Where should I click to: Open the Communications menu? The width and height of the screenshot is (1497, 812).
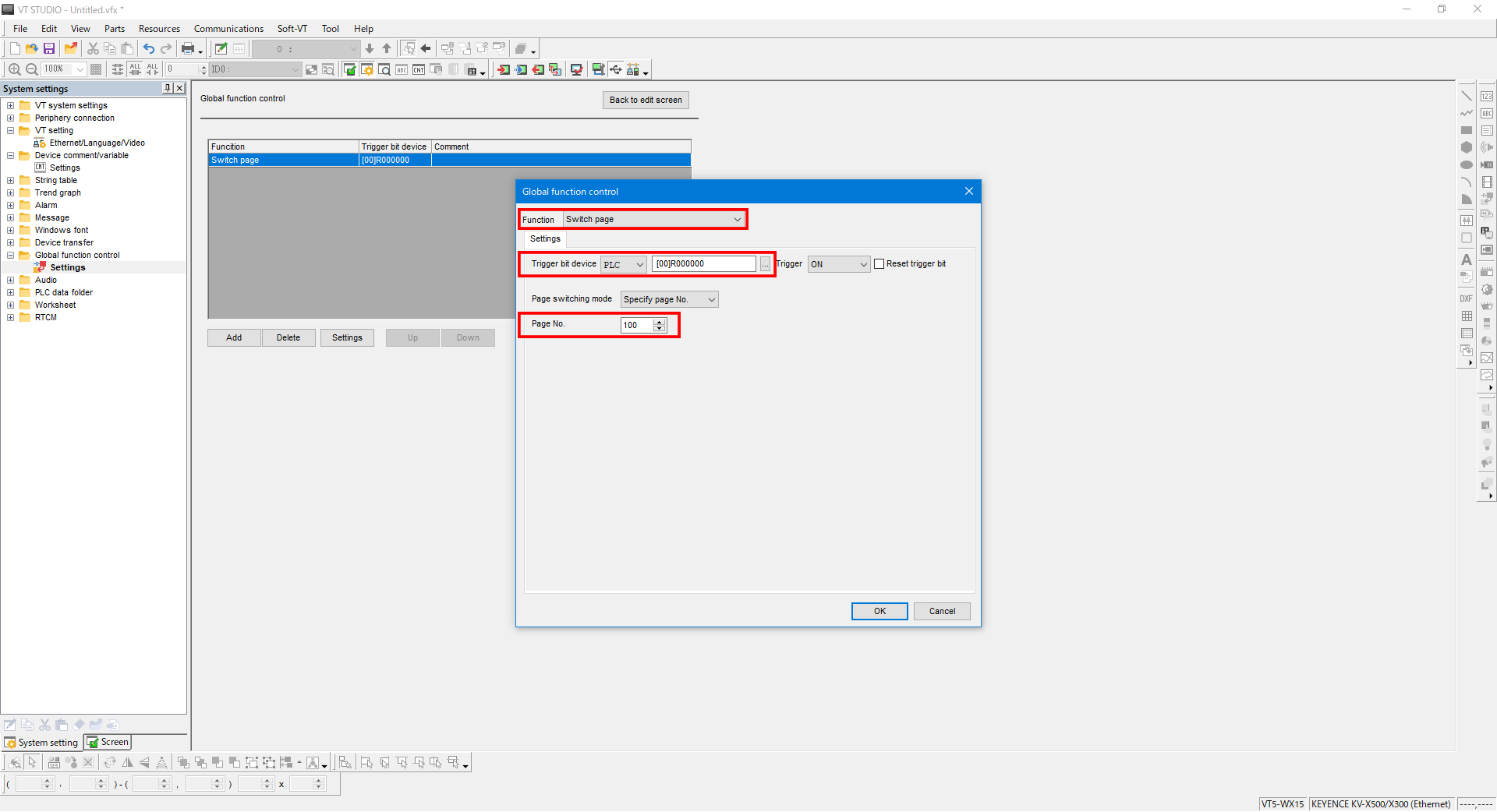pyautogui.click(x=228, y=29)
